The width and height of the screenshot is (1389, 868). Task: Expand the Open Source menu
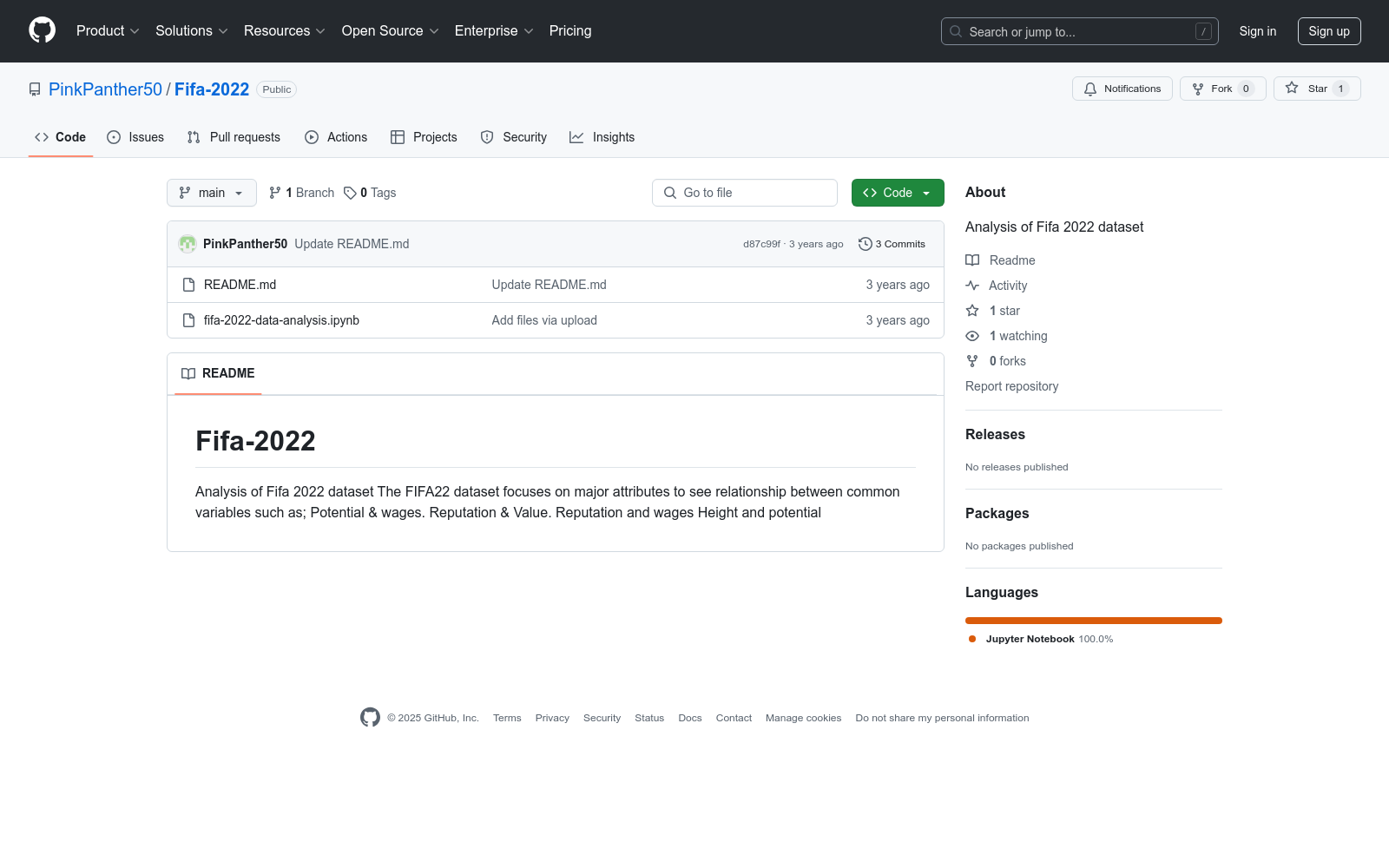click(x=391, y=31)
